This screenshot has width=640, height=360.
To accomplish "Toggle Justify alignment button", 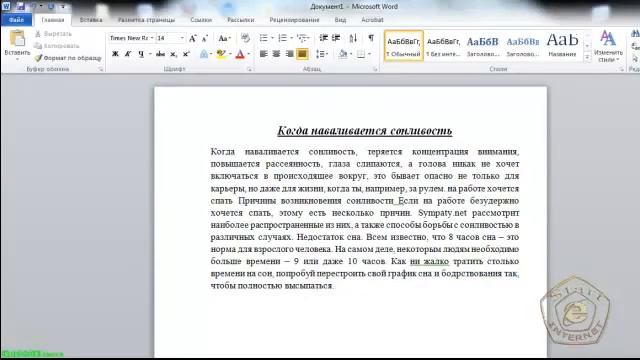I will coord(302,54).
